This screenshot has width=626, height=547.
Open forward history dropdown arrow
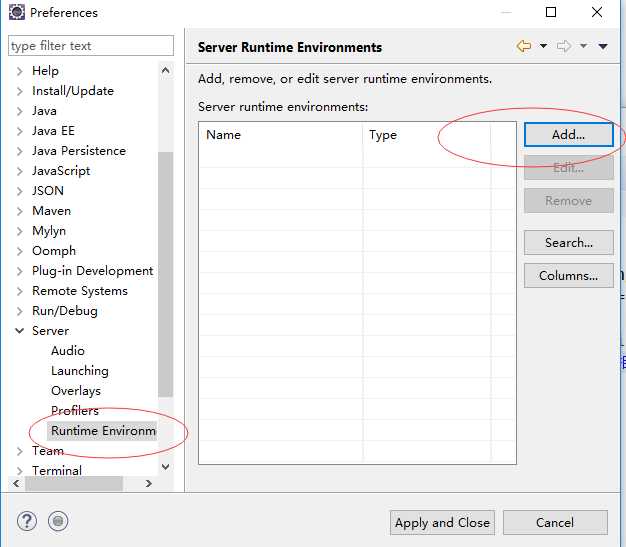point(583,46)
